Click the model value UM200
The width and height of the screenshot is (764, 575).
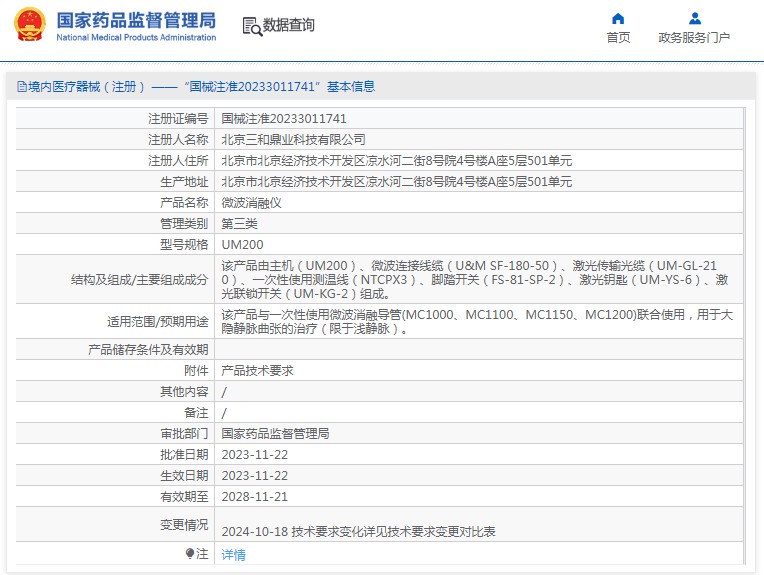click(242, 244)
